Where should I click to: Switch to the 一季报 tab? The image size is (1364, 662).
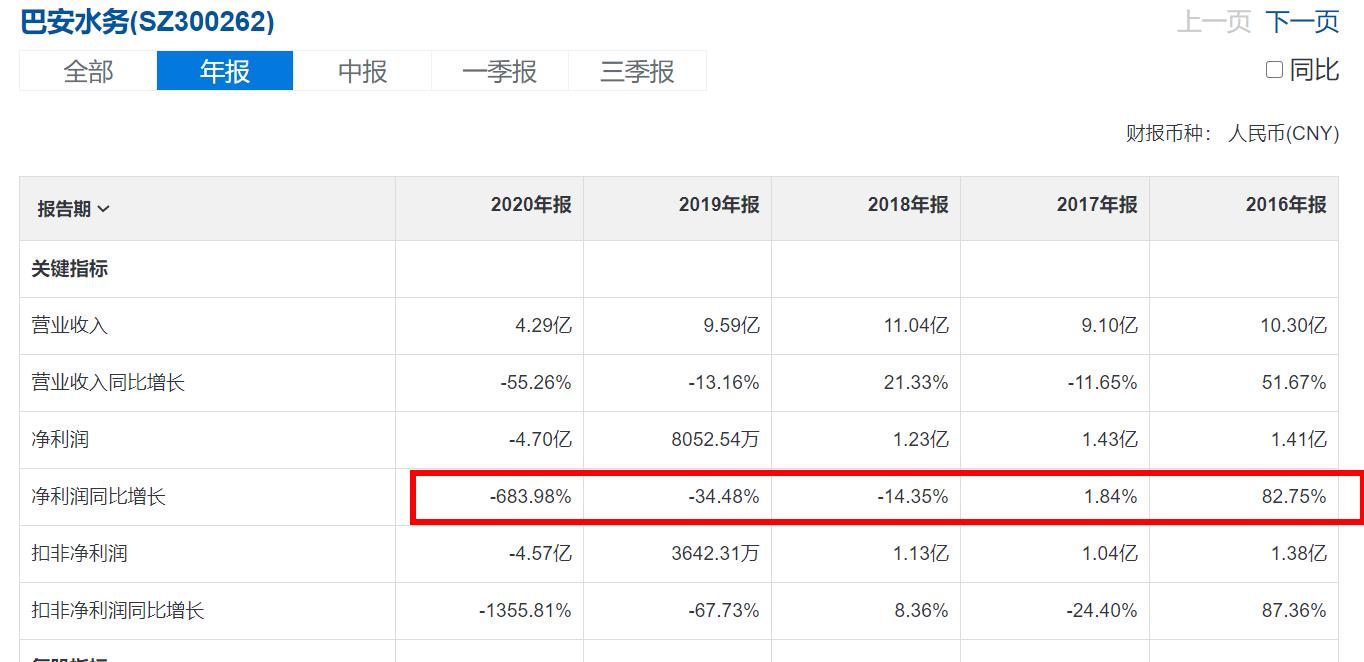coord(499,71)
